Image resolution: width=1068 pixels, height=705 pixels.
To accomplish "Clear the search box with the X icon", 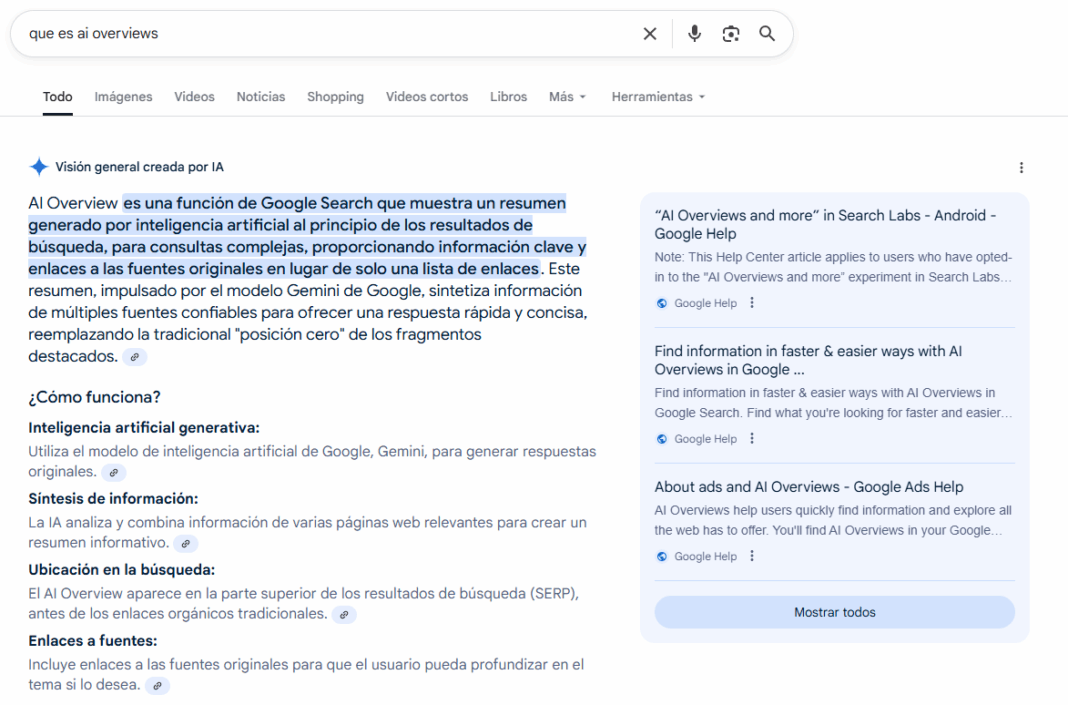I will pyautogui.click(x=650, y=34).
